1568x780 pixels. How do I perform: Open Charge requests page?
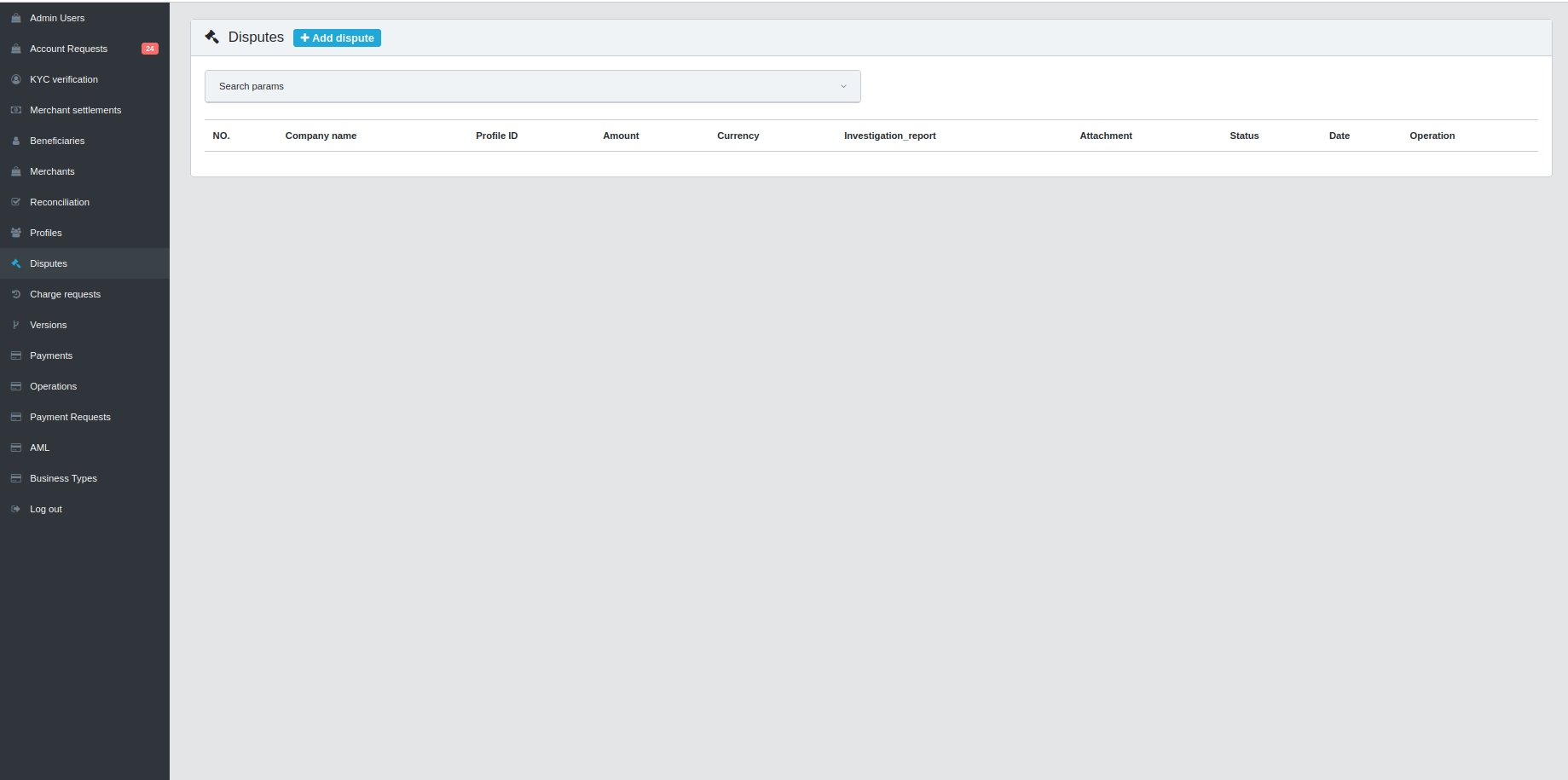point(84,294)
